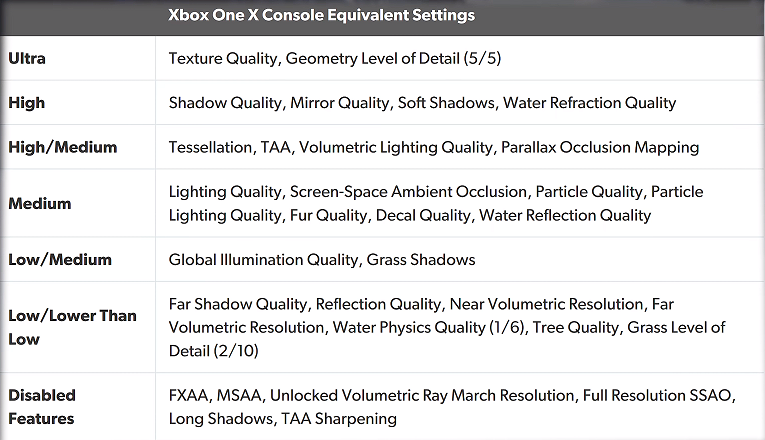
Task: Select the Disabled Features row label
Action: coord(42,407)
